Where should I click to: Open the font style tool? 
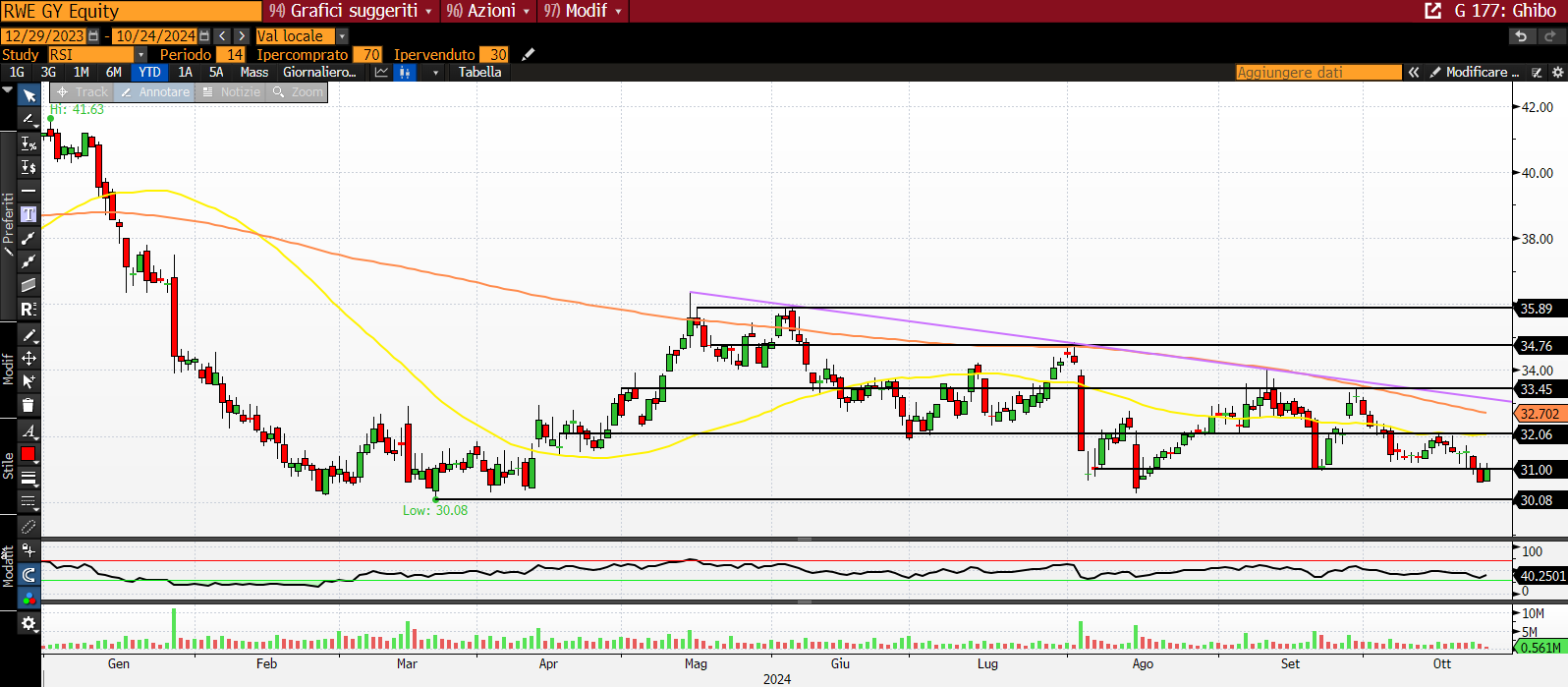(x=28, y=430)
